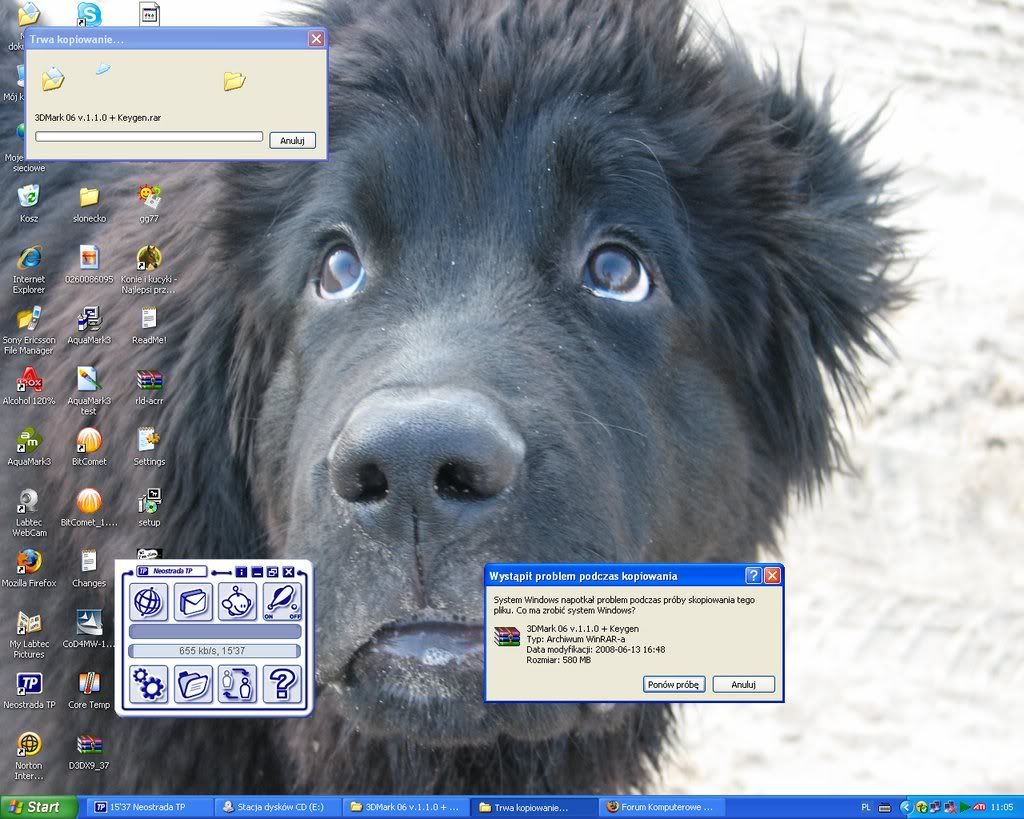Switch to 'Stacja dysków CD (E:)' taskbar window
Screen dimensions: 1024x819
(x=277, y=807)
